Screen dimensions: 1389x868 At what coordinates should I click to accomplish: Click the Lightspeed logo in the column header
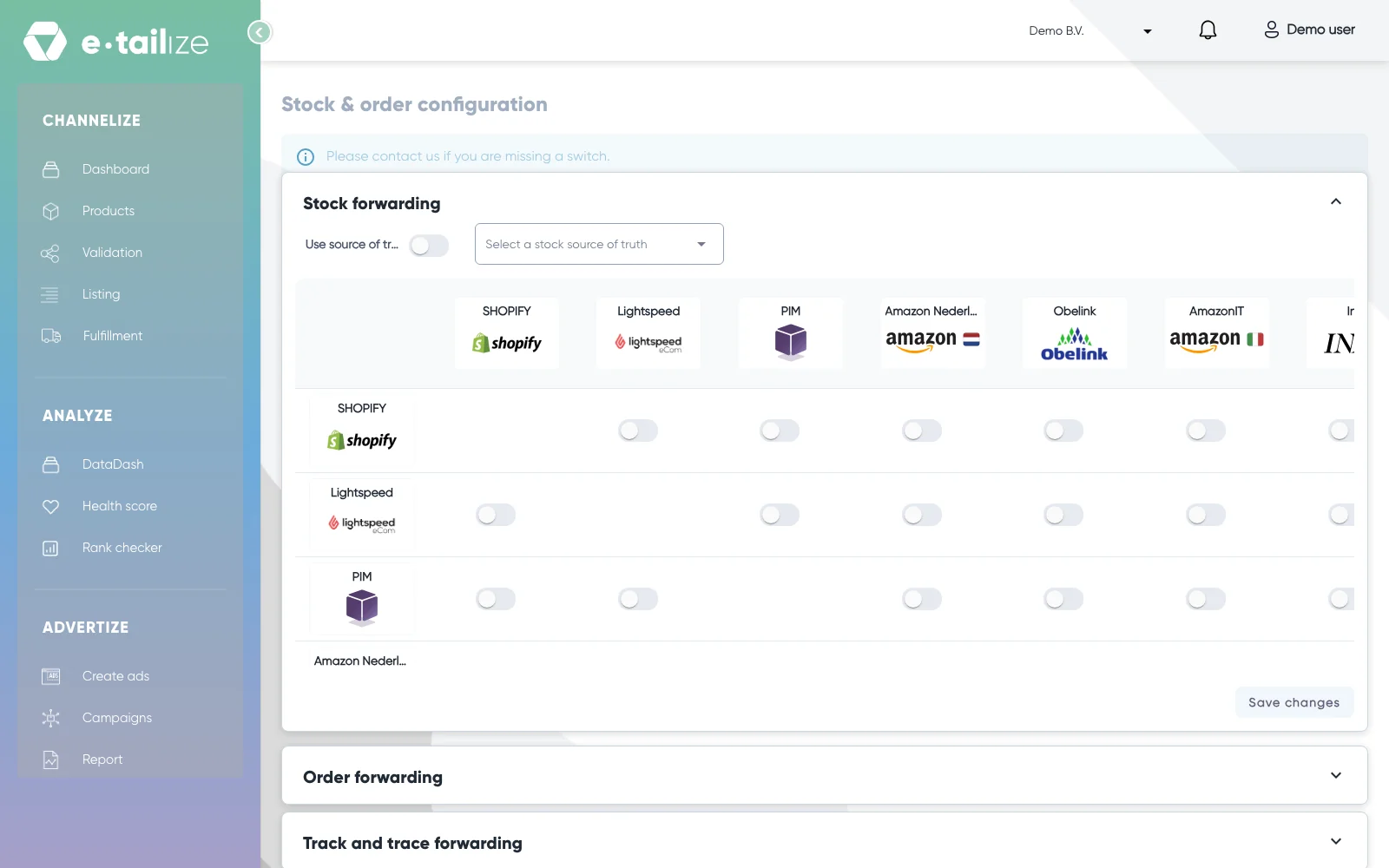coord(648,343)
